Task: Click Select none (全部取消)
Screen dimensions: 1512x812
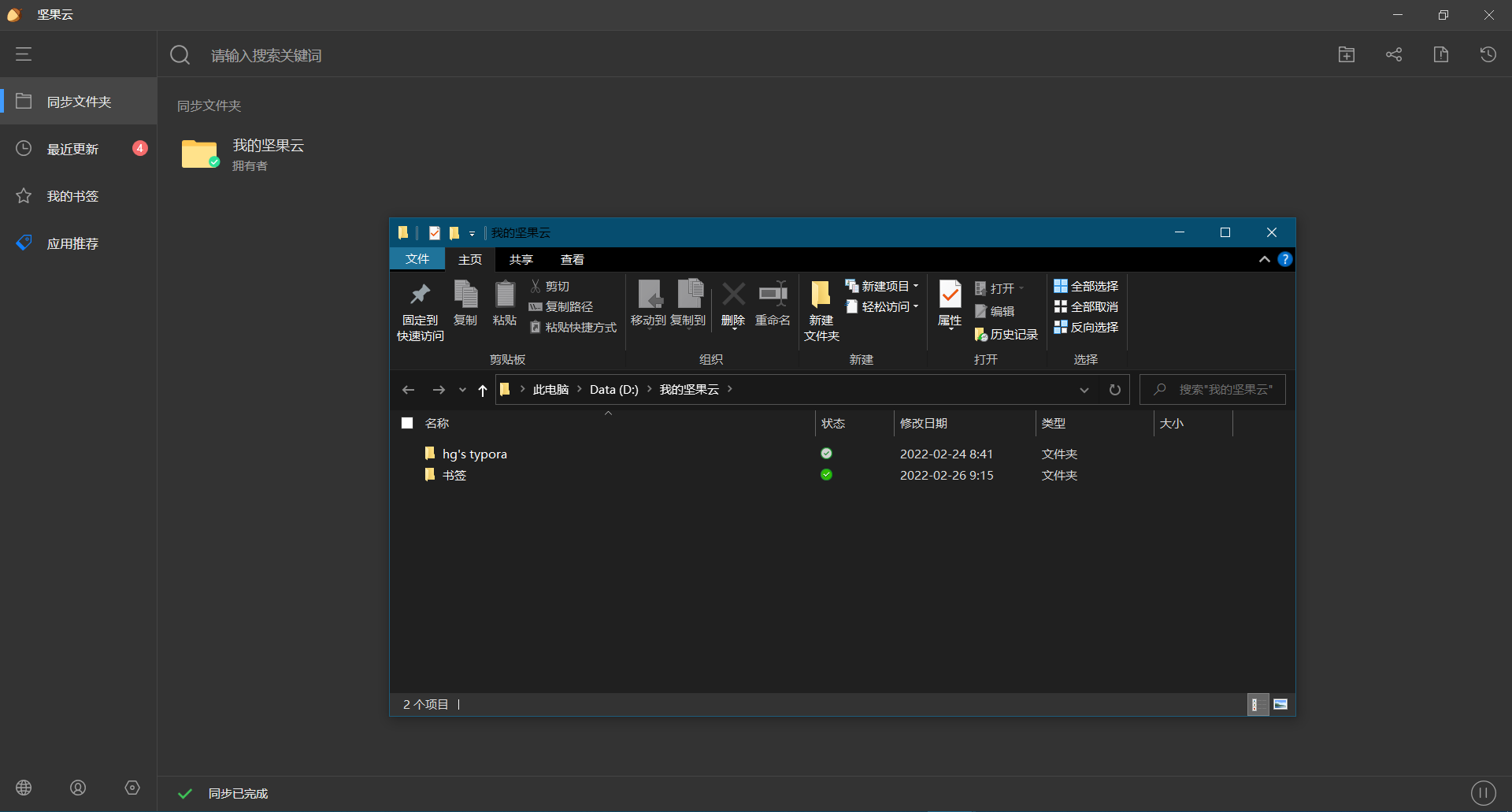Action: click(x=1086, y=306)
